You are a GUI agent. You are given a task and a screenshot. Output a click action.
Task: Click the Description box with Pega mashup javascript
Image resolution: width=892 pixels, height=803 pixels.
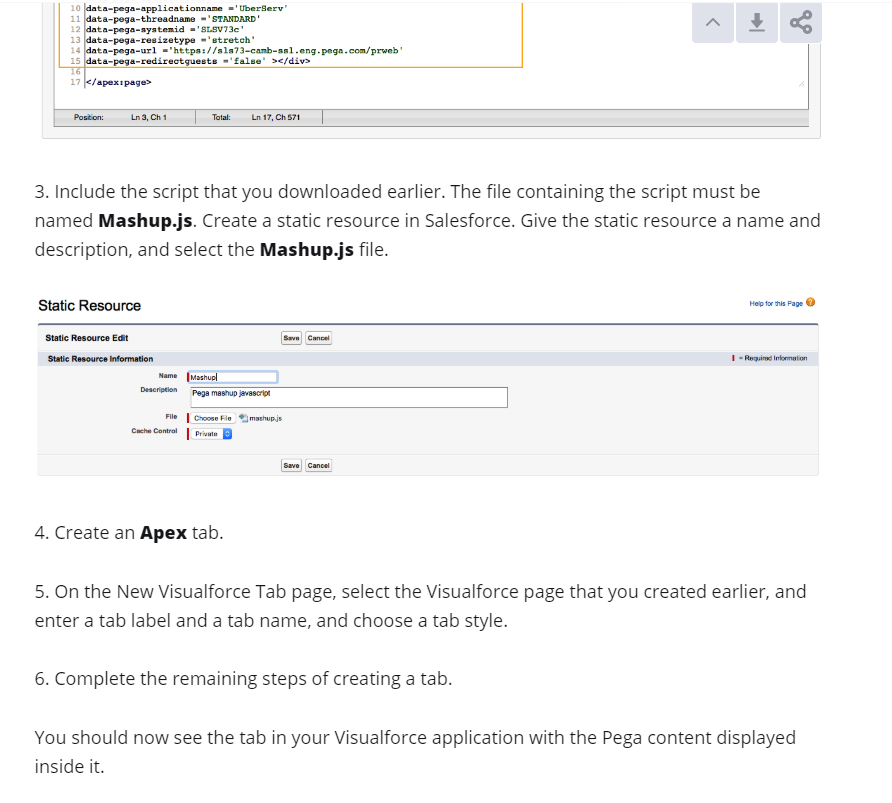349,398
